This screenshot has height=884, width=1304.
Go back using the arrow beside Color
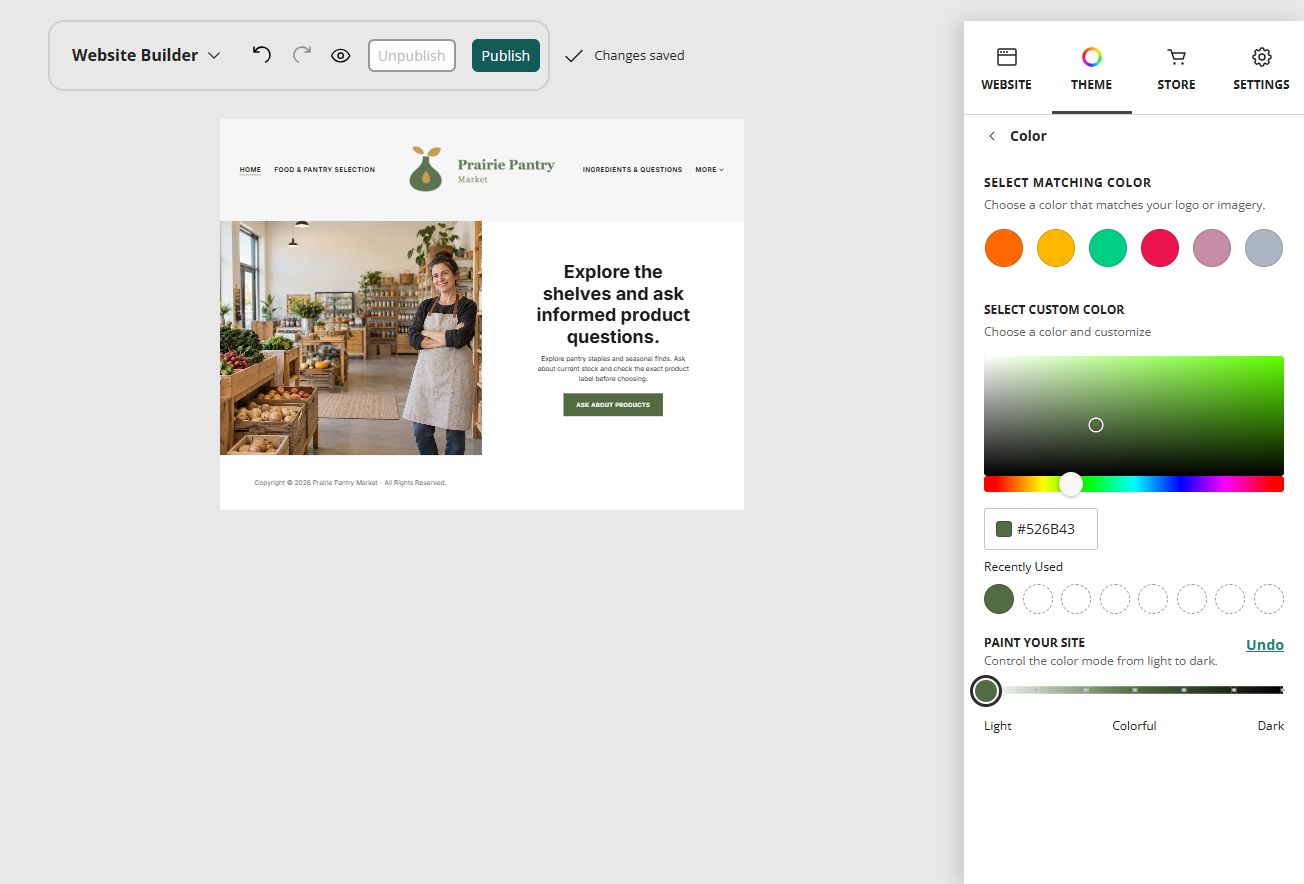click(x=992, y=136)
